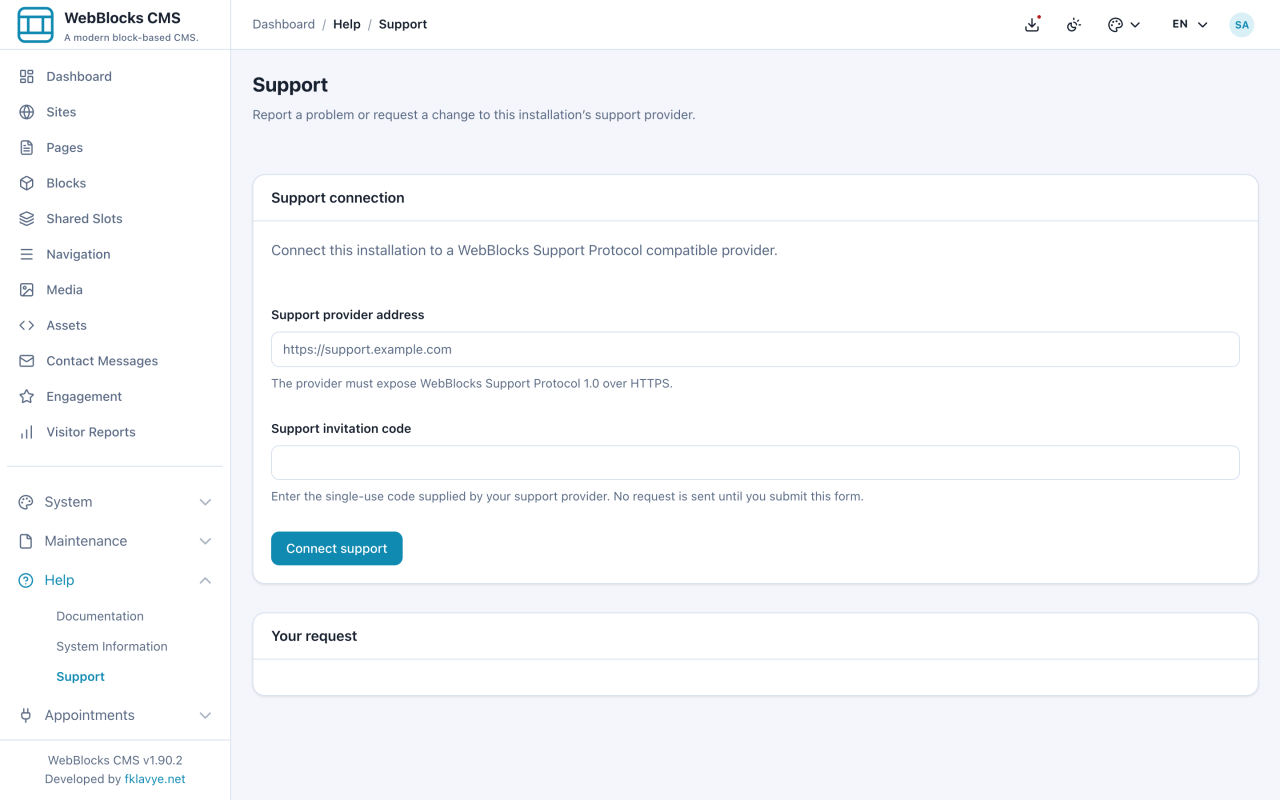Click the WebBlocks CMS v1.90.2 version text

pos(115,760)
